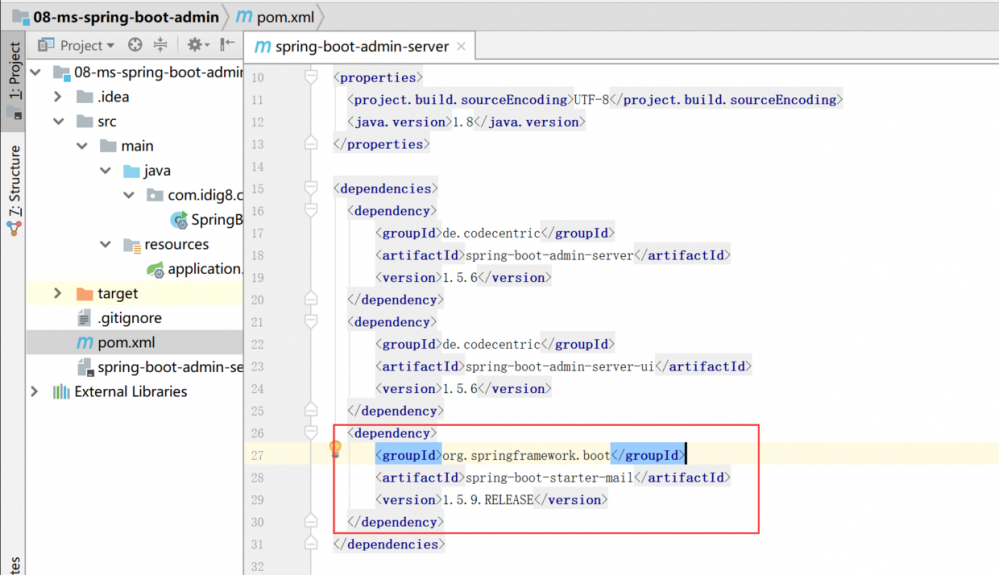Collapse the com.idig8 package
Viewport: 999px width, 575px height.
tap(129, 195)
